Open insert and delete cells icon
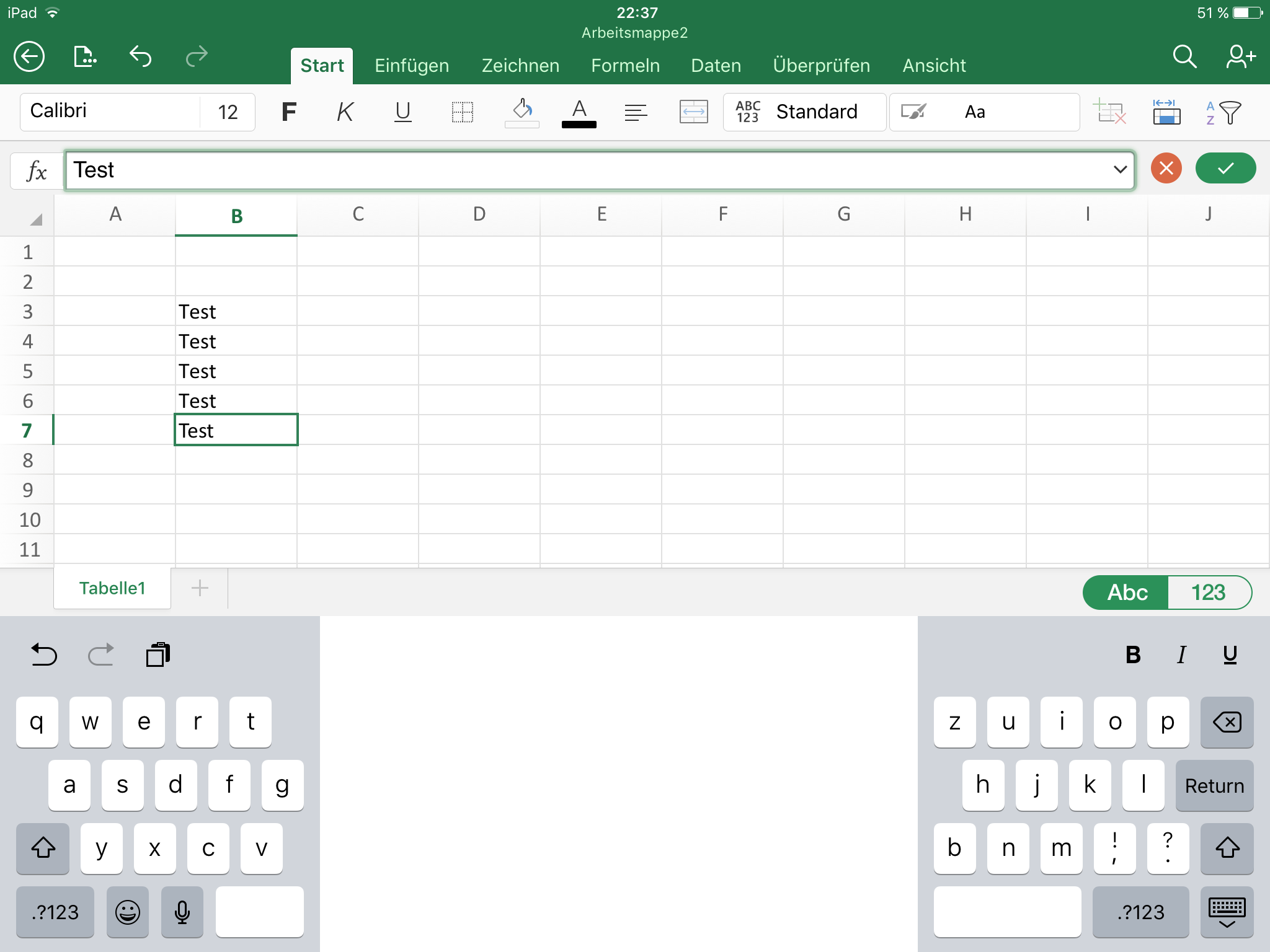 1109,112
